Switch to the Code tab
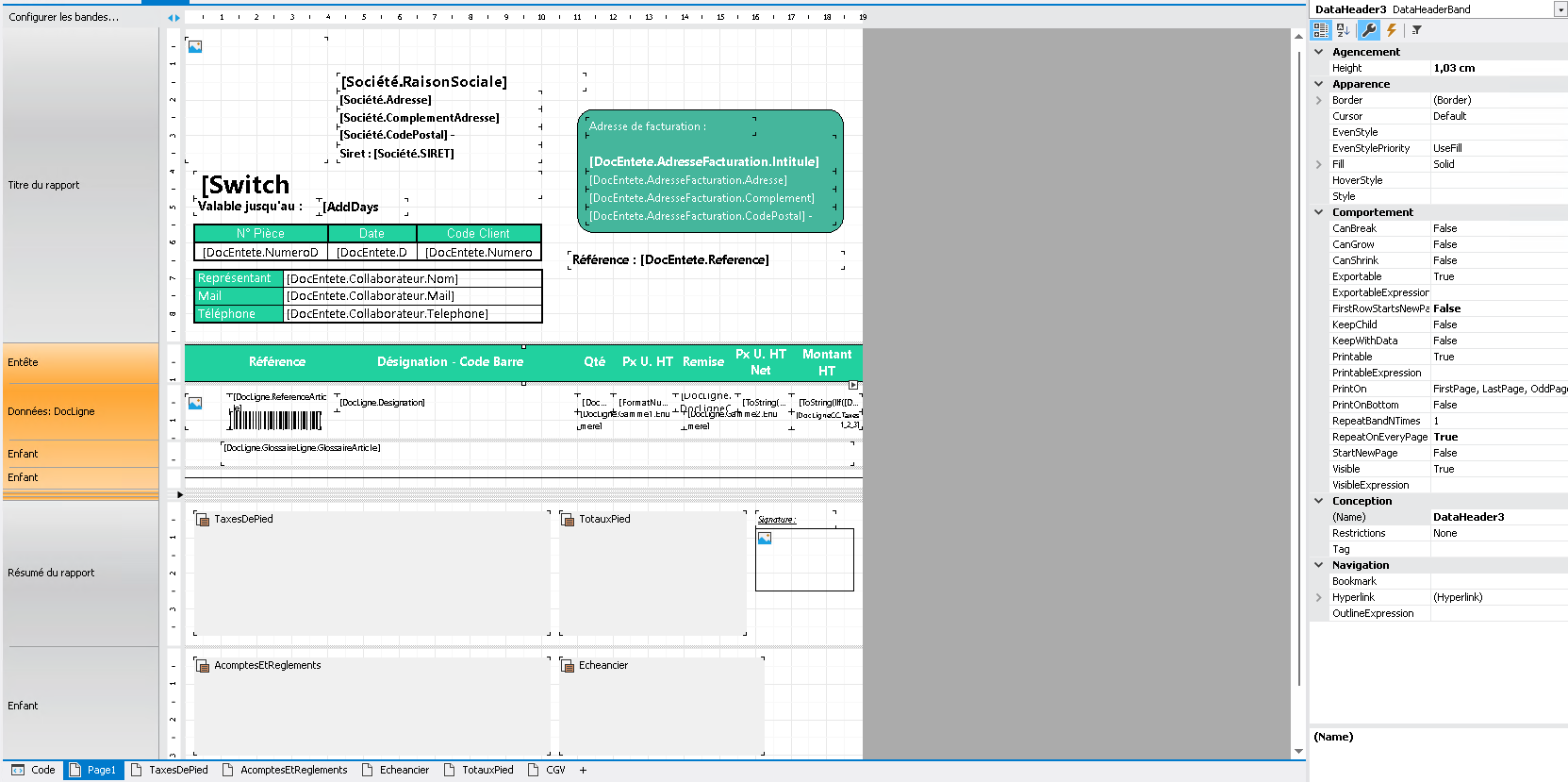1568x782 pixels. coord(34,770)
